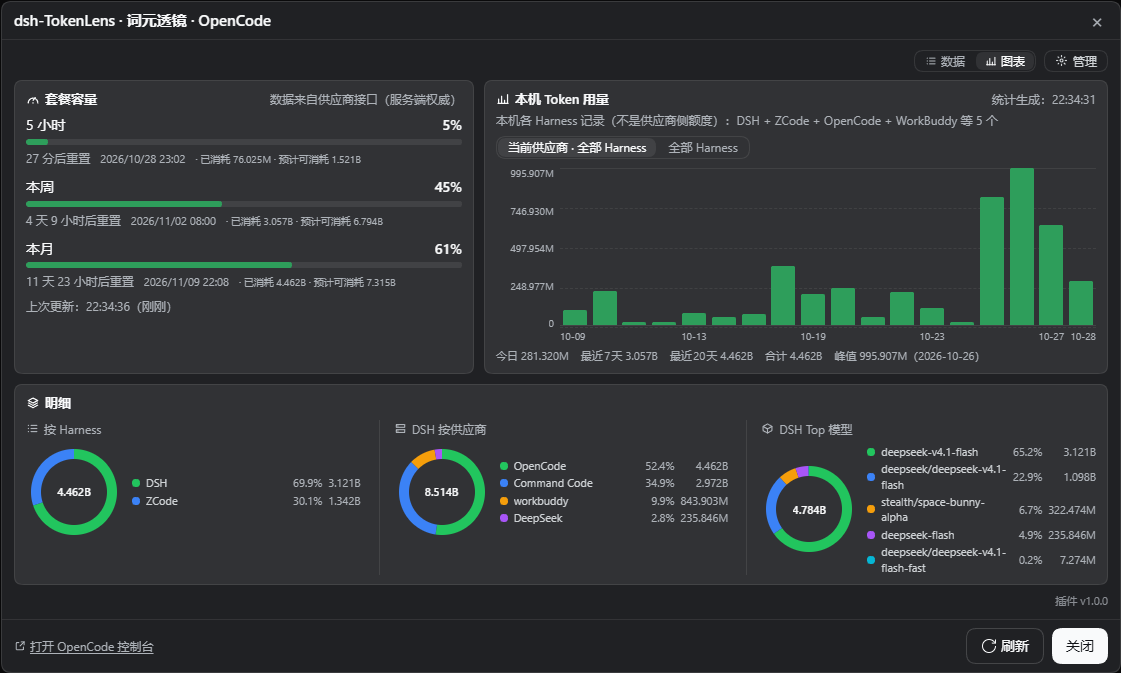Click the gear icon in 管理
This screenshot has height=673, width=1121.
(1061, 61)
